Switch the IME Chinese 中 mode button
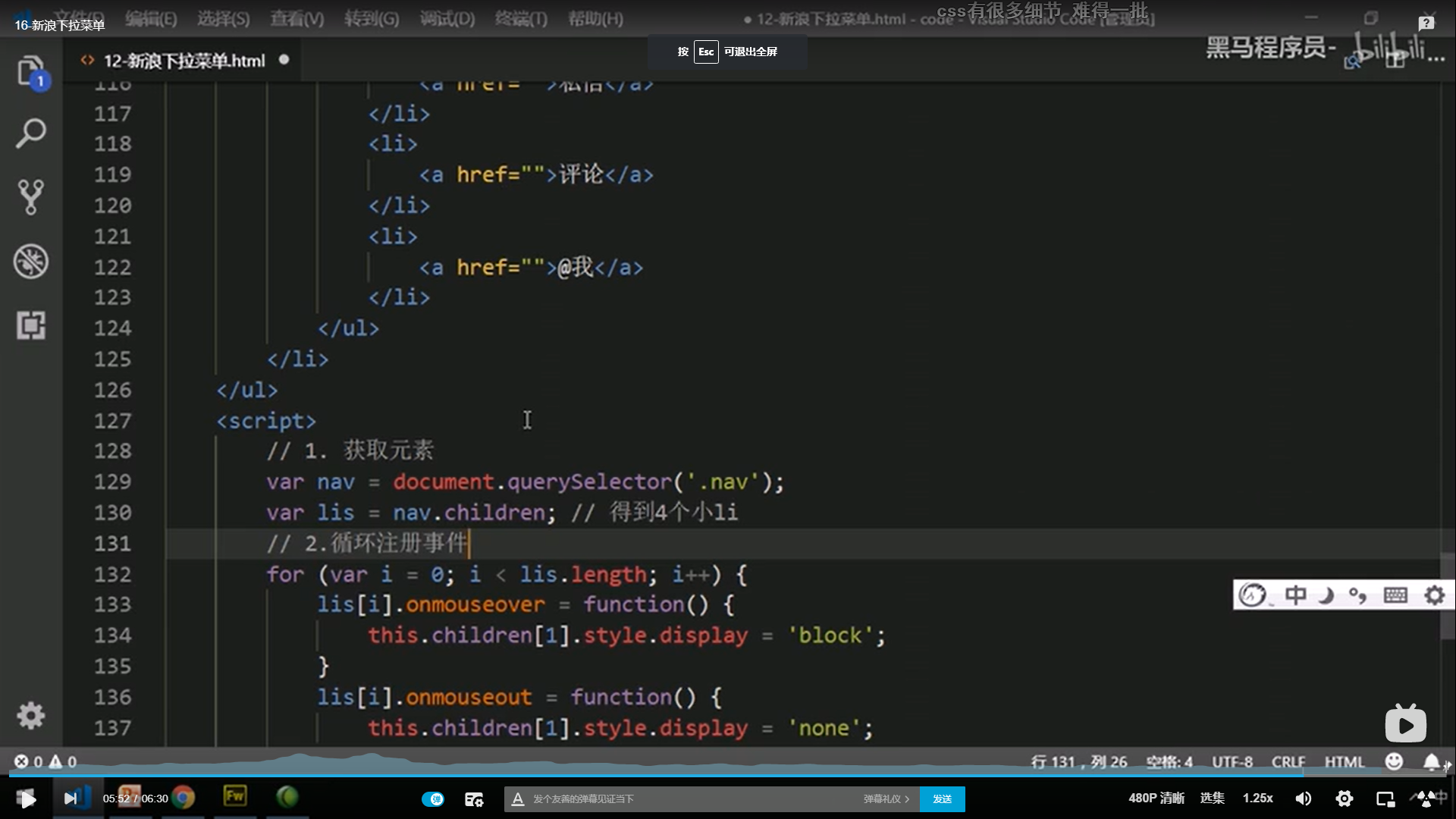Screen dimensions: 1456x819 pyautogui.click(x=1295, y=595)
